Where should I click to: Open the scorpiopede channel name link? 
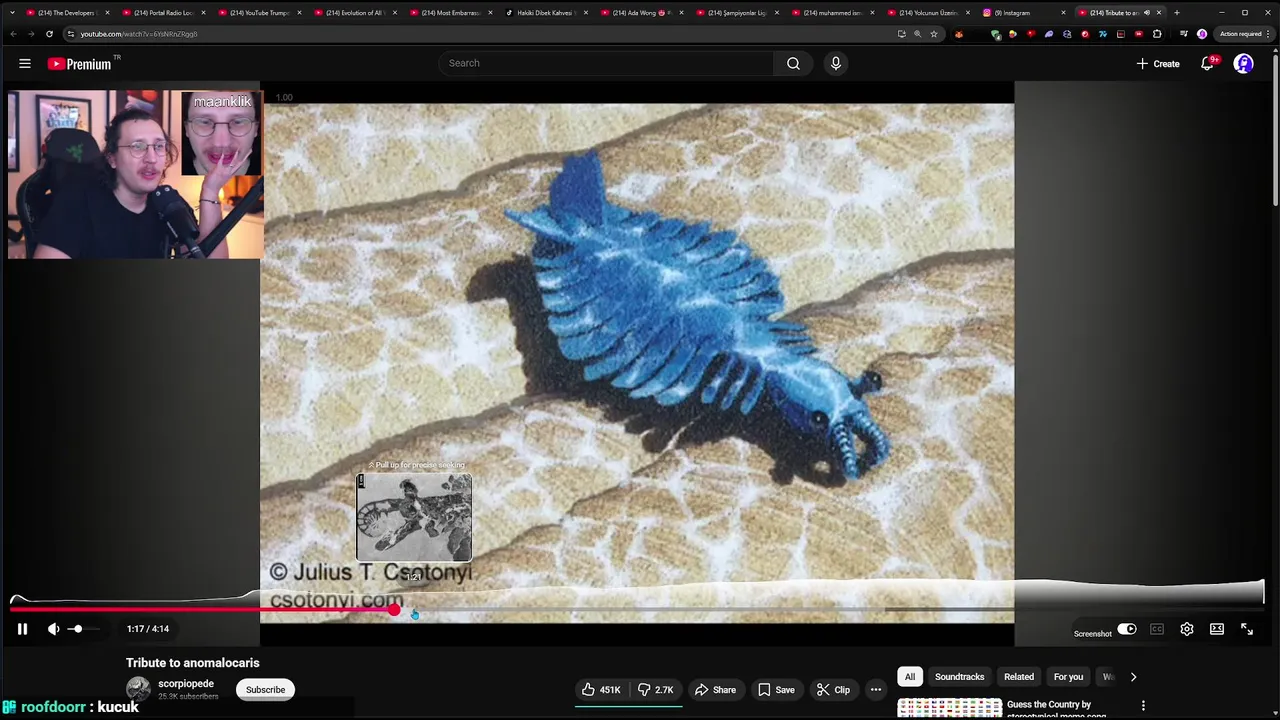click(186, 684)
